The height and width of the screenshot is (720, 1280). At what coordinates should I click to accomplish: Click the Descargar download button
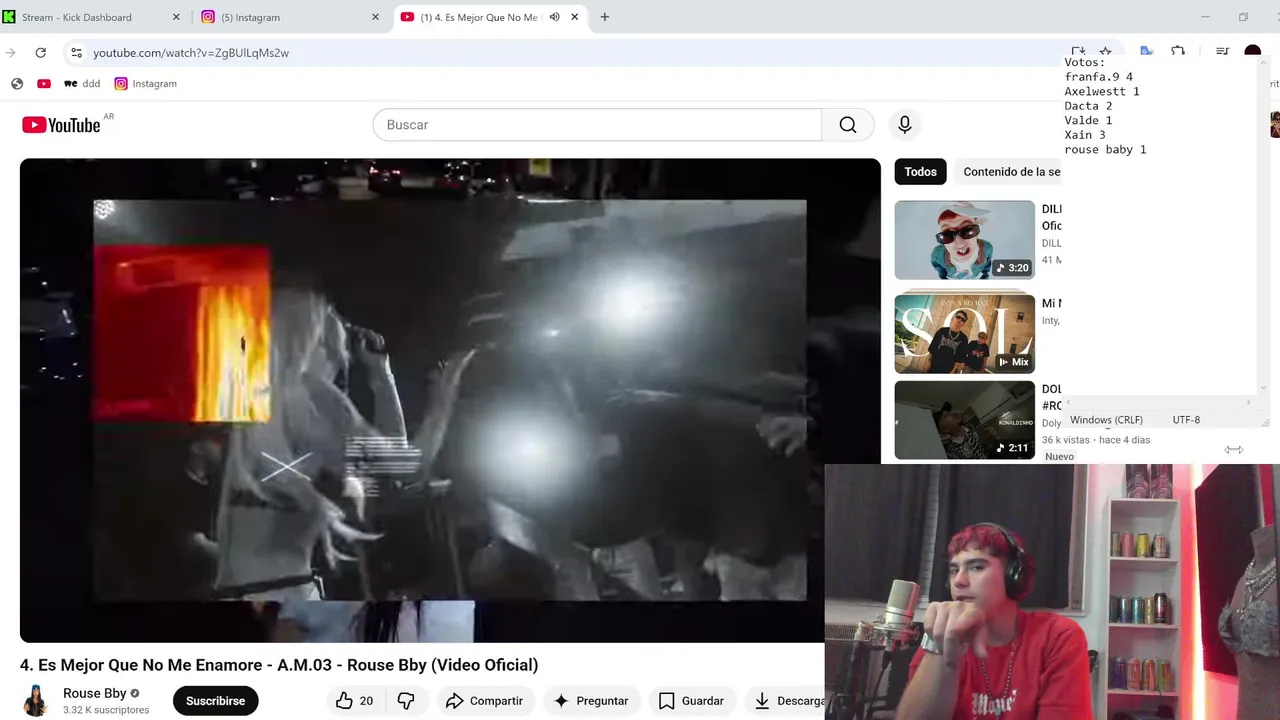tap(785, 701)
